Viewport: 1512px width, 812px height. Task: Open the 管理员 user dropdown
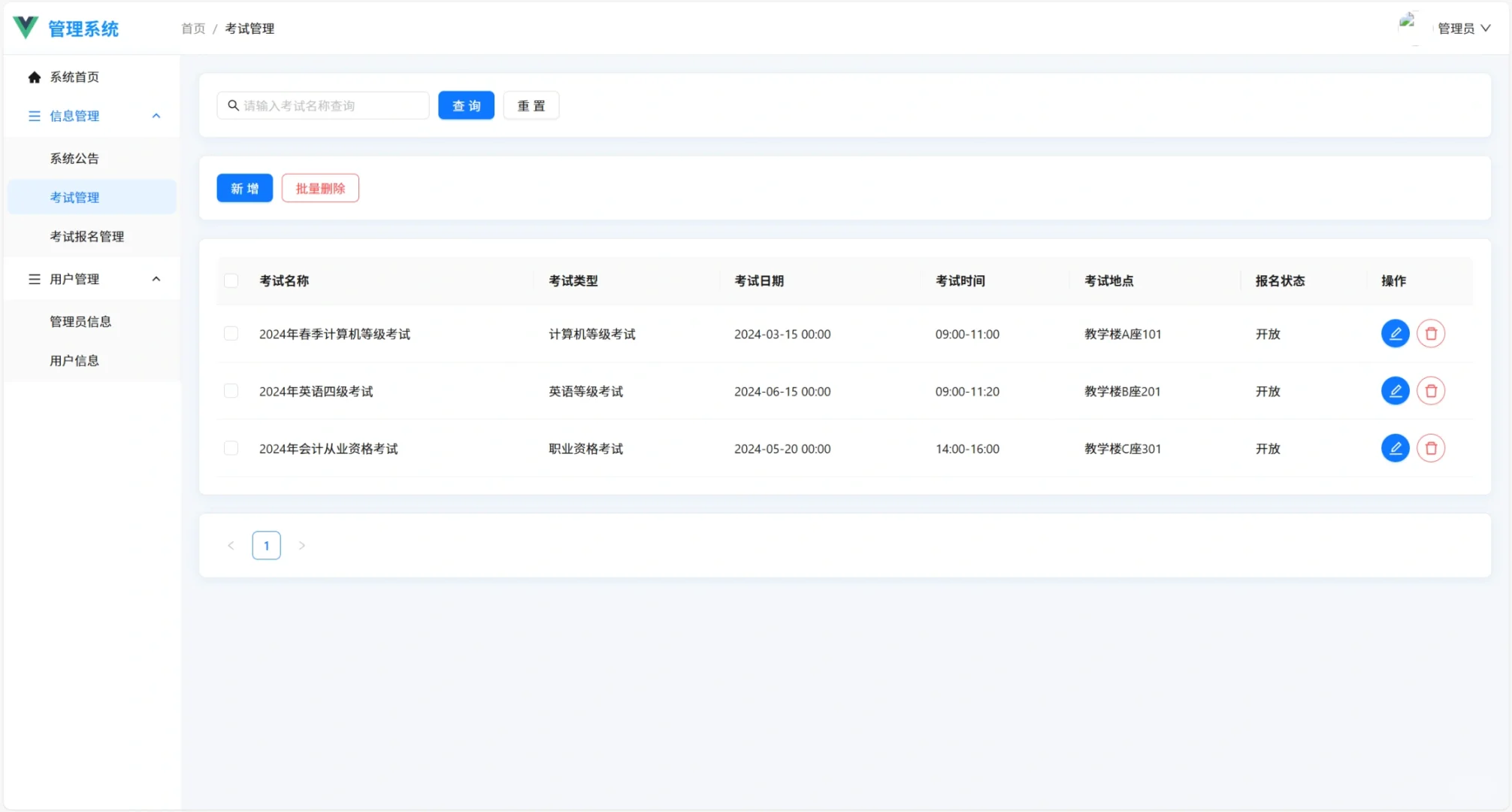pos(1463,29)
